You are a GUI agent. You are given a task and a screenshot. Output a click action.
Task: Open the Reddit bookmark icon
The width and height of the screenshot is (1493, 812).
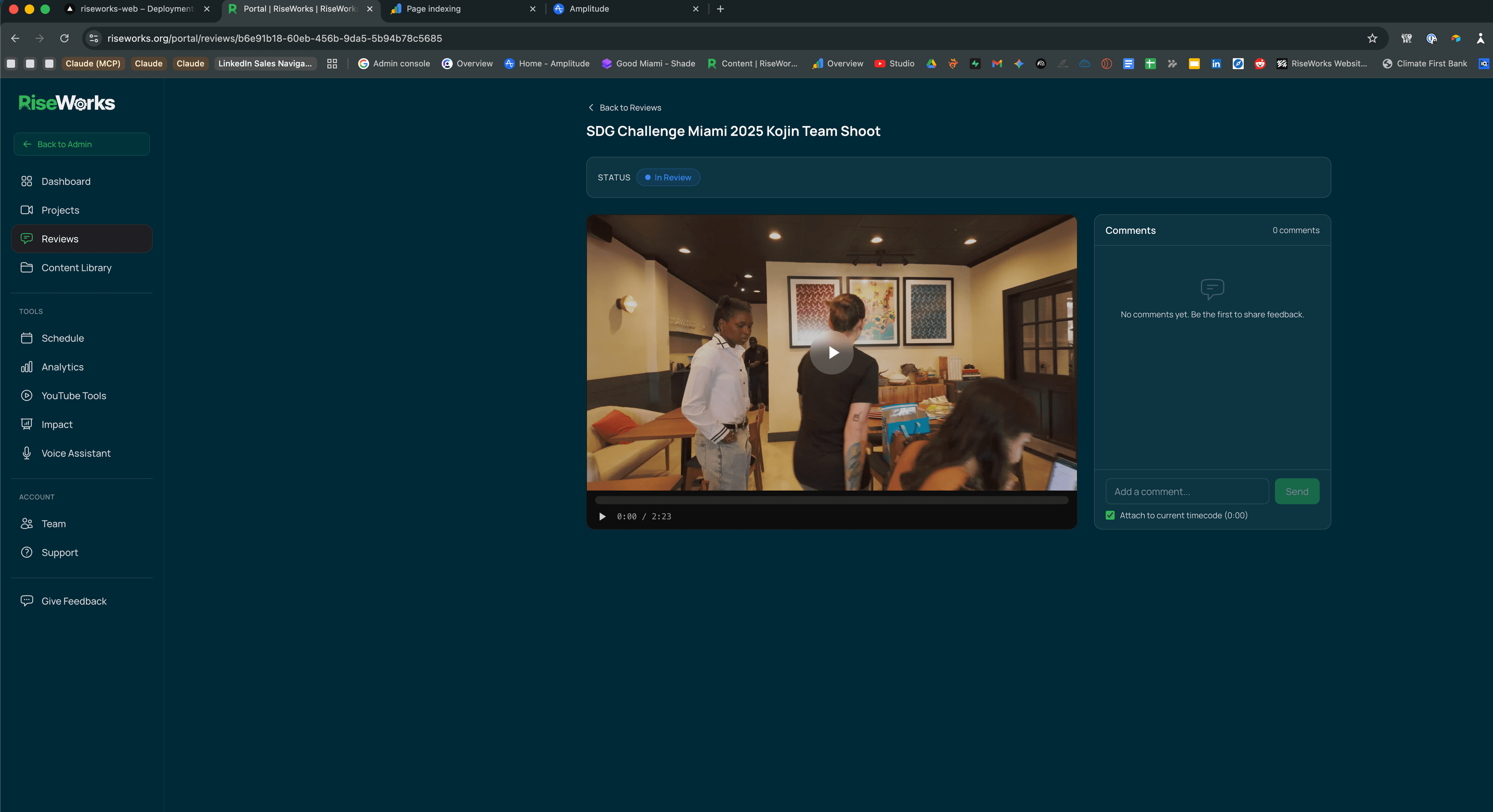(1259, 64)
